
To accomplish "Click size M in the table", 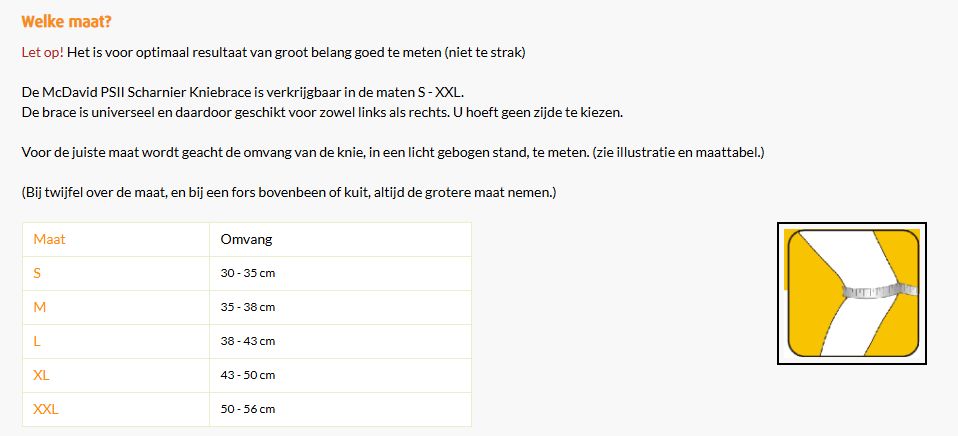I will (40, 307).
